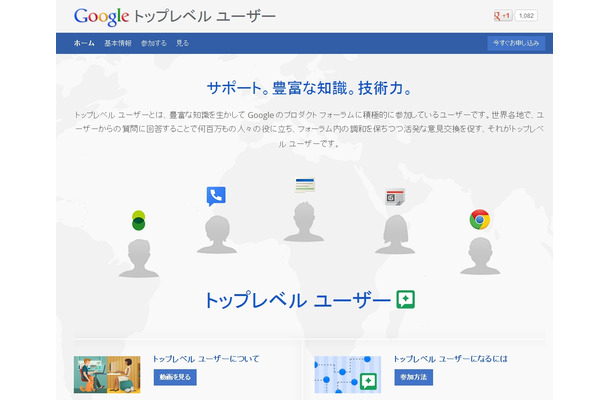Open the 見る menu item
Screen dimensions: 610x400
pyautogui.click(x=182, y=43)
